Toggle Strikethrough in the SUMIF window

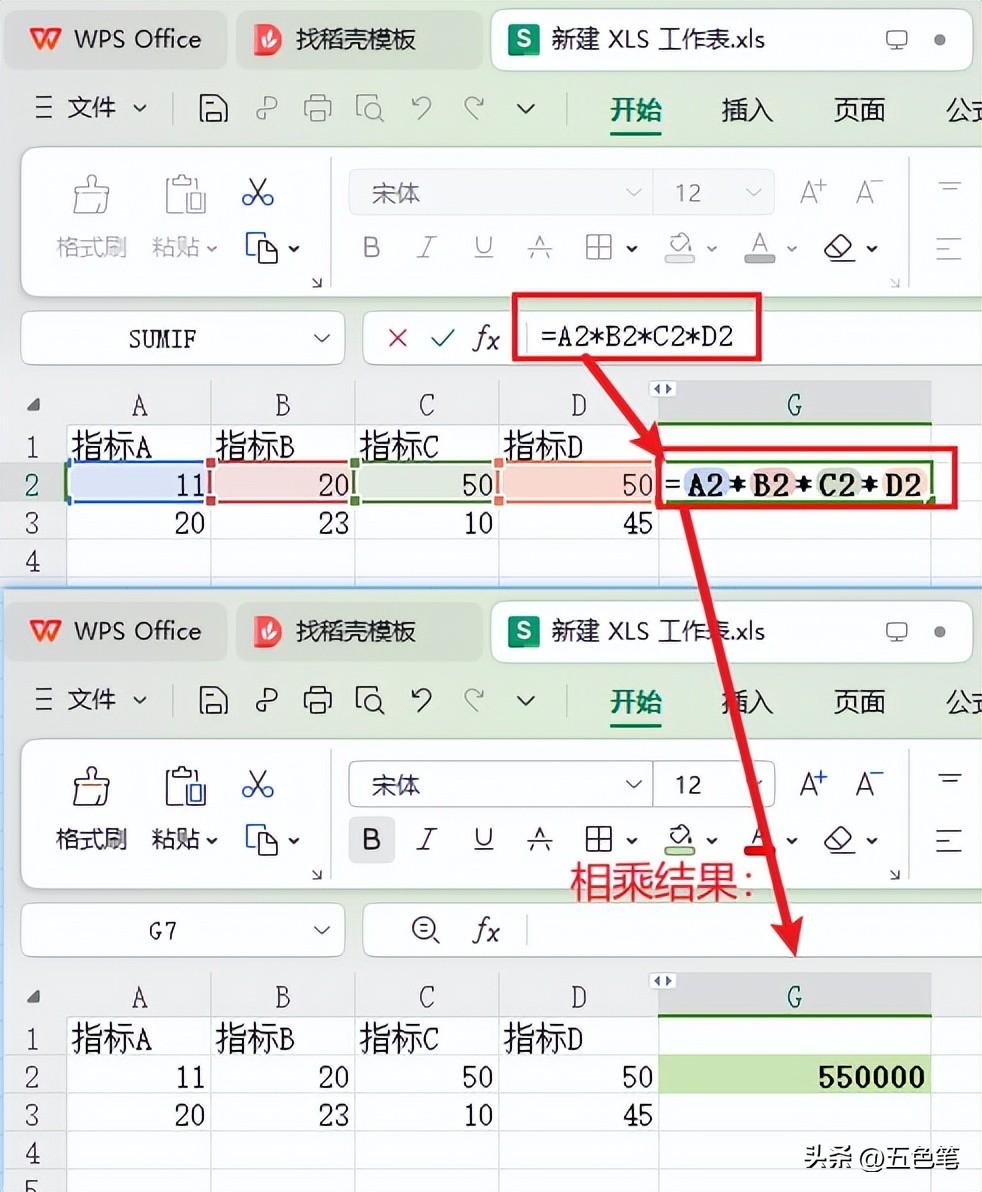click(x=540, y=247)
